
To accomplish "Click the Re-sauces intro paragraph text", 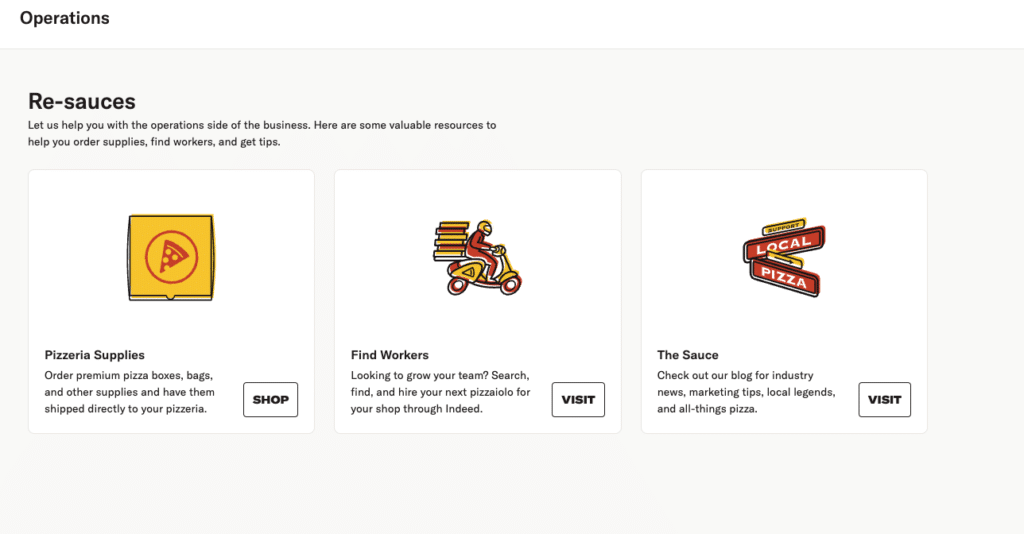I will 262,133.
